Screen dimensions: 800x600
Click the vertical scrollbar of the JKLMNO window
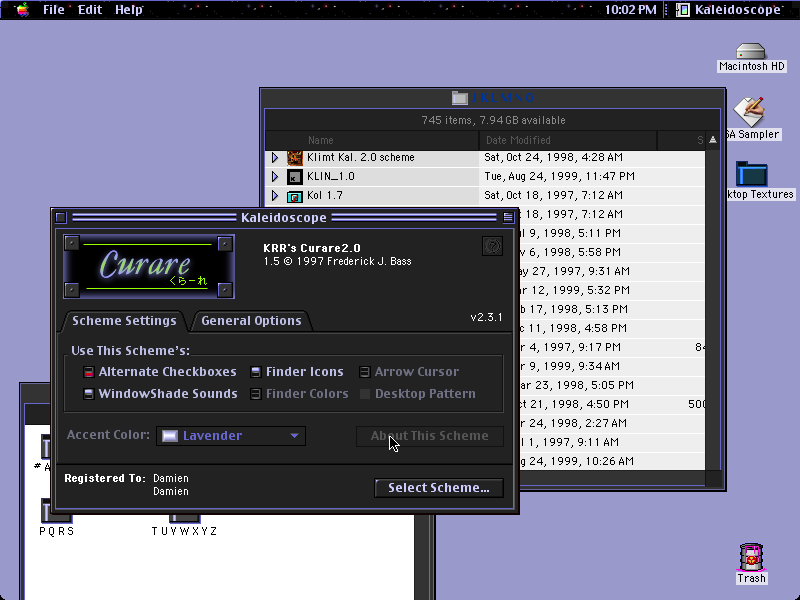(x=713, y=310)
